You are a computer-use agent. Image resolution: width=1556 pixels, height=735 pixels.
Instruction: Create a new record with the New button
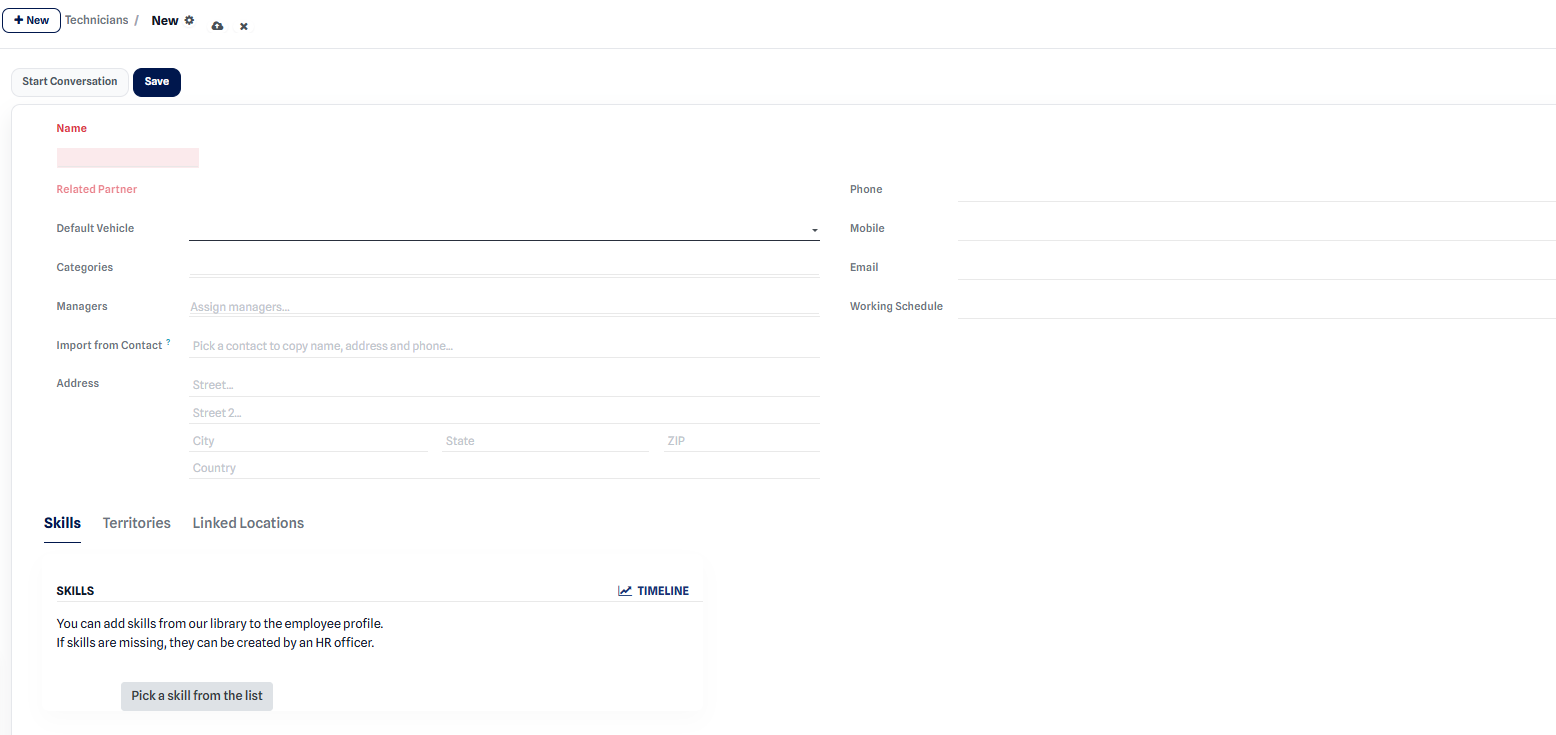pos(32,20)
